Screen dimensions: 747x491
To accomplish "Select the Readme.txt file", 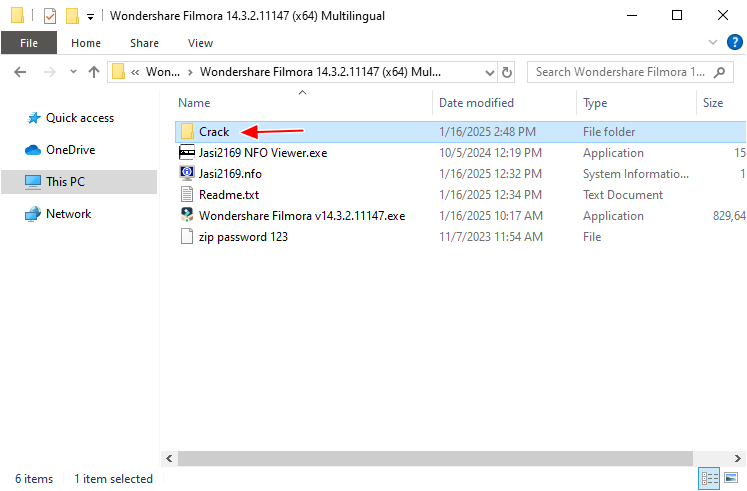I will click(228, 195).
